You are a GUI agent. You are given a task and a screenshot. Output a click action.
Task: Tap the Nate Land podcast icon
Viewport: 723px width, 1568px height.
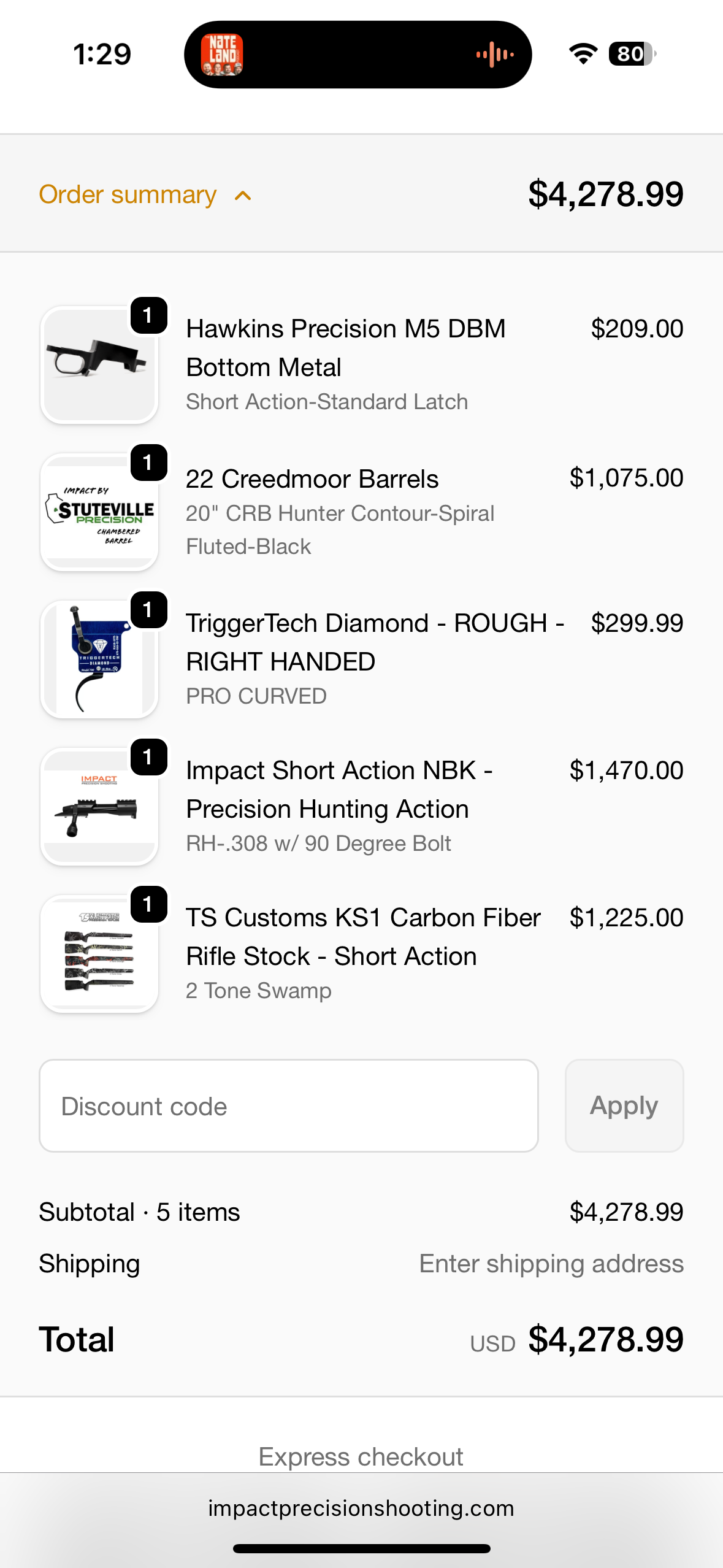coord(222,55)
